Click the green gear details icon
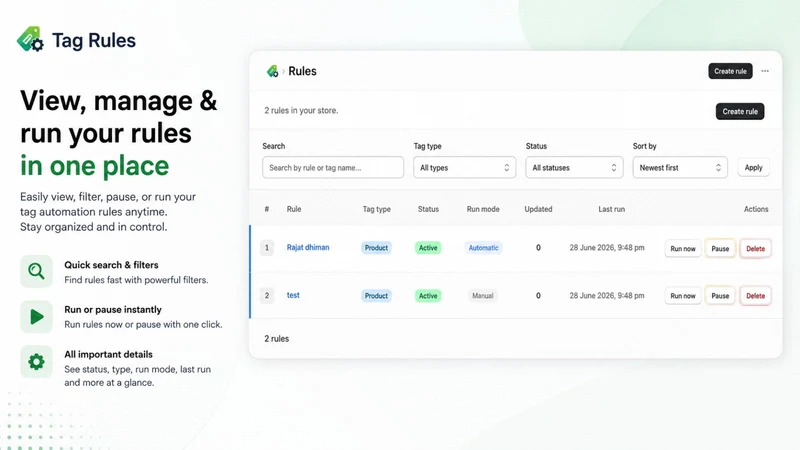Screen dimensions: 800x450 (x=36, y=362)
